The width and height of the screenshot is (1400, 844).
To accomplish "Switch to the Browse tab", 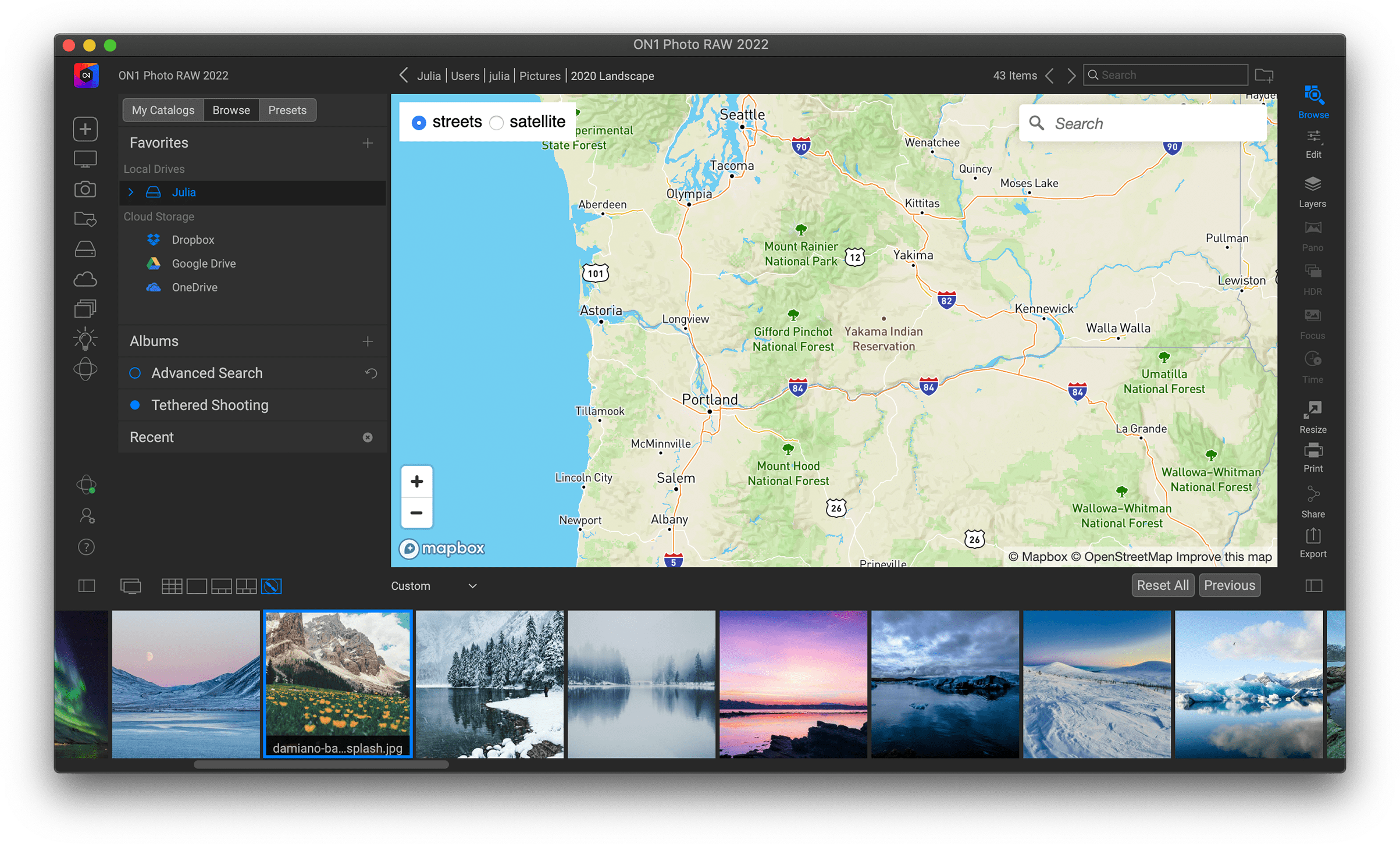I will [x=231, y=110].
